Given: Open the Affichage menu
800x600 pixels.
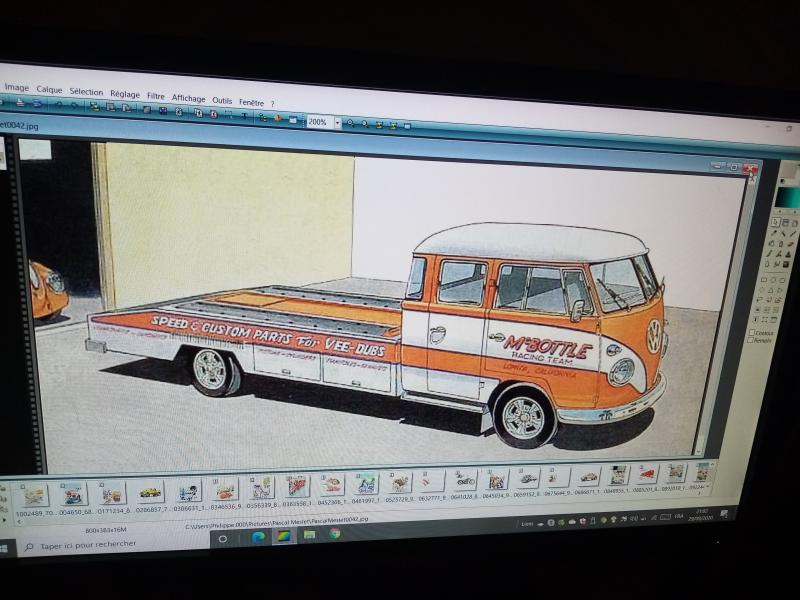Looking at the screenshot, I should tap(188, 98).
